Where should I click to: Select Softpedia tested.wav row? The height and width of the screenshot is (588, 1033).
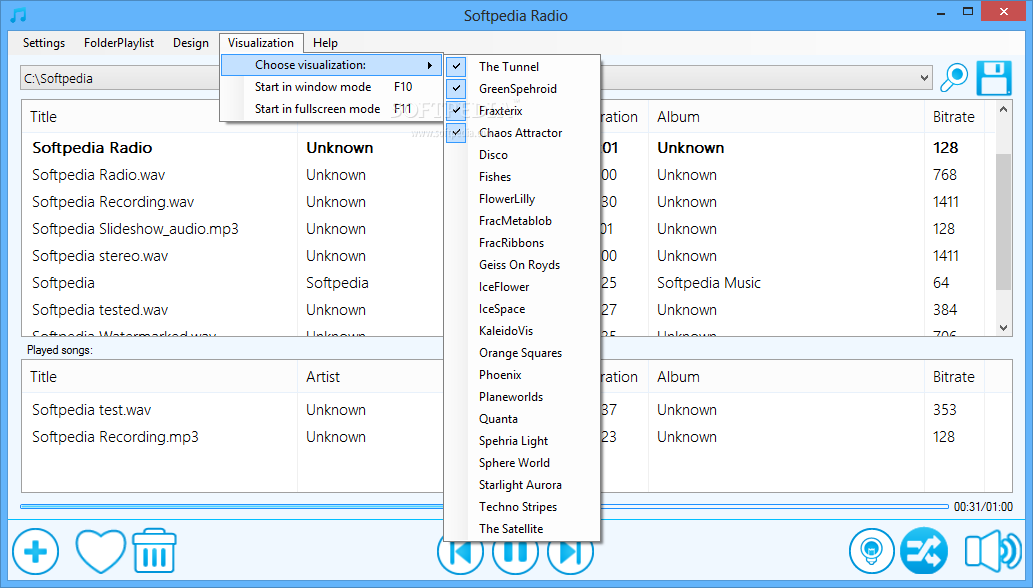(x=100, y=310)
